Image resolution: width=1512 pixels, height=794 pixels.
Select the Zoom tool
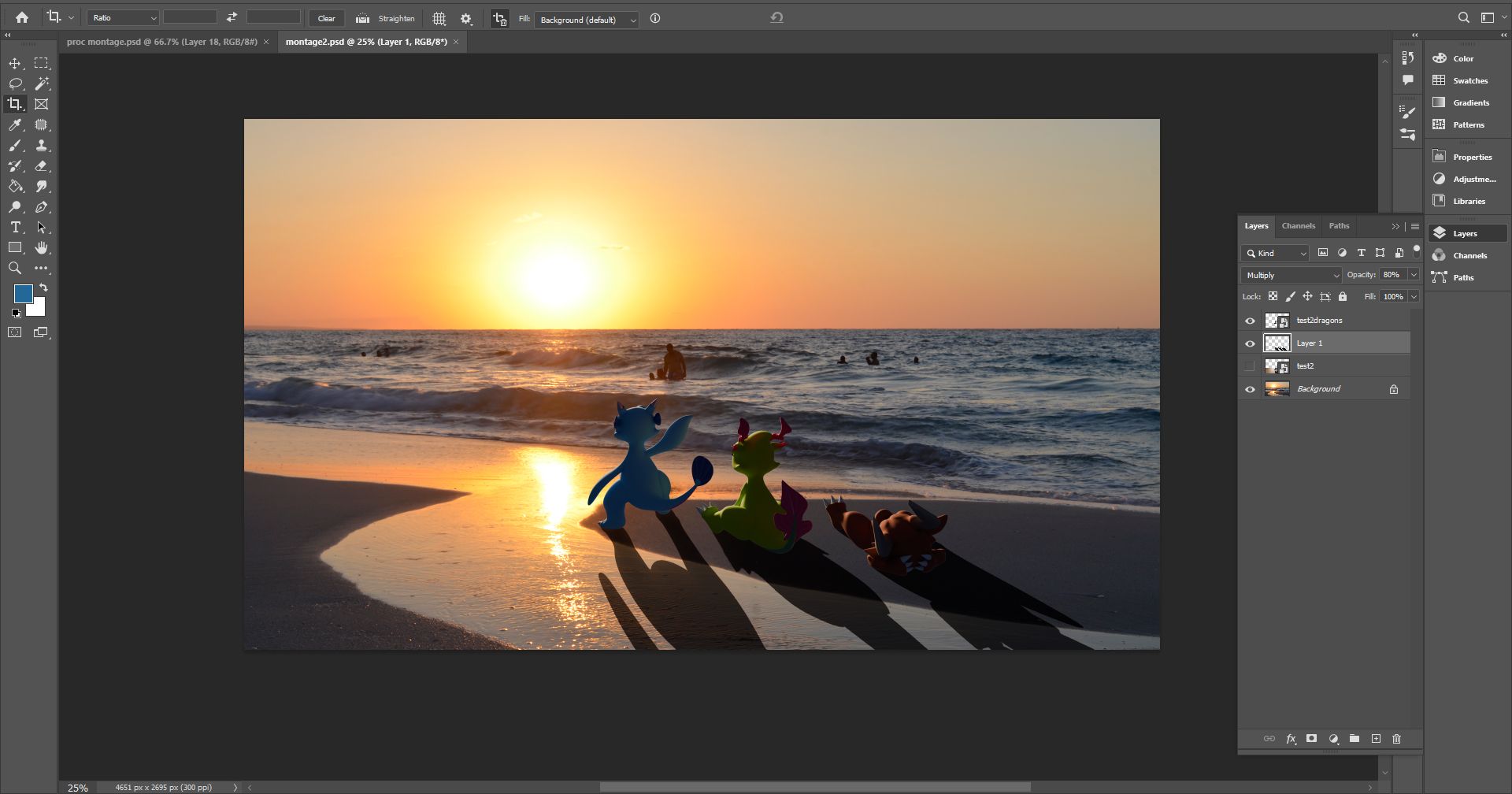pyautogui.click(x=15, y=269)
